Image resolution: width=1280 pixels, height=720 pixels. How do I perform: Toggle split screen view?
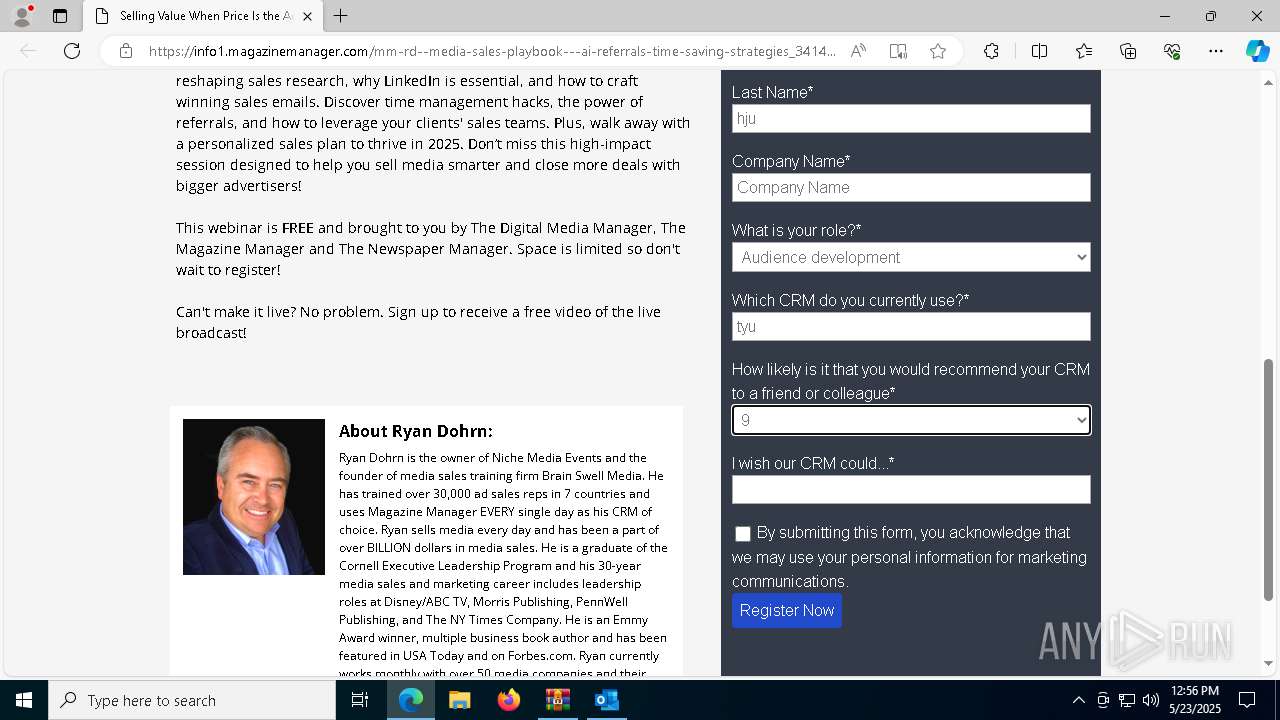1039,51
